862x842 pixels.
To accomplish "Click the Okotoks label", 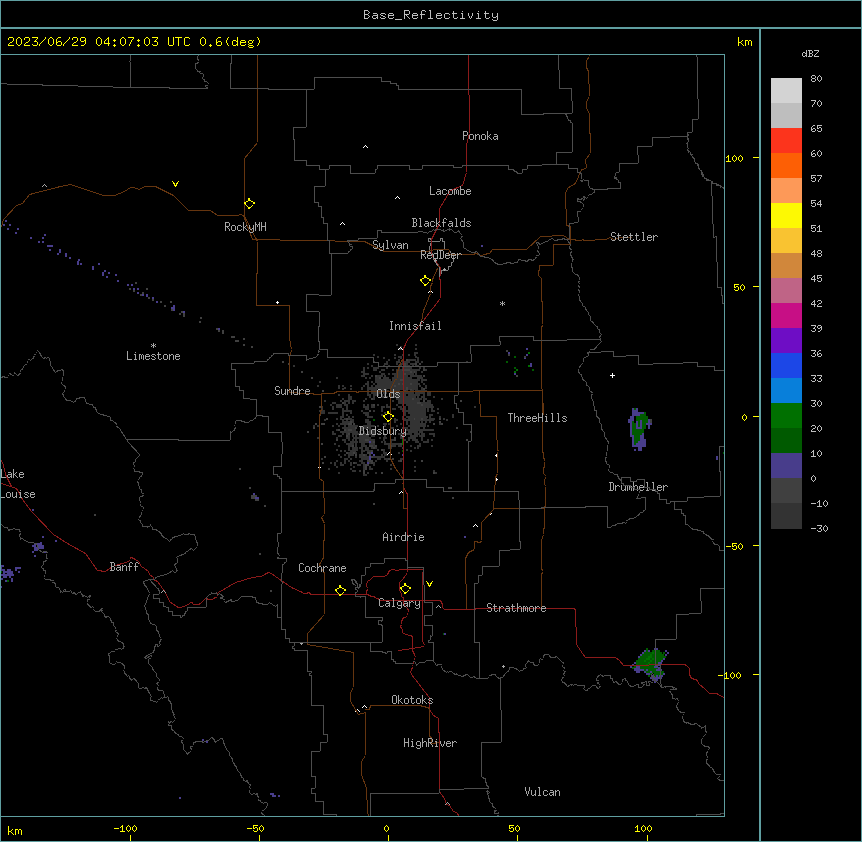I will tap(412, 700).
